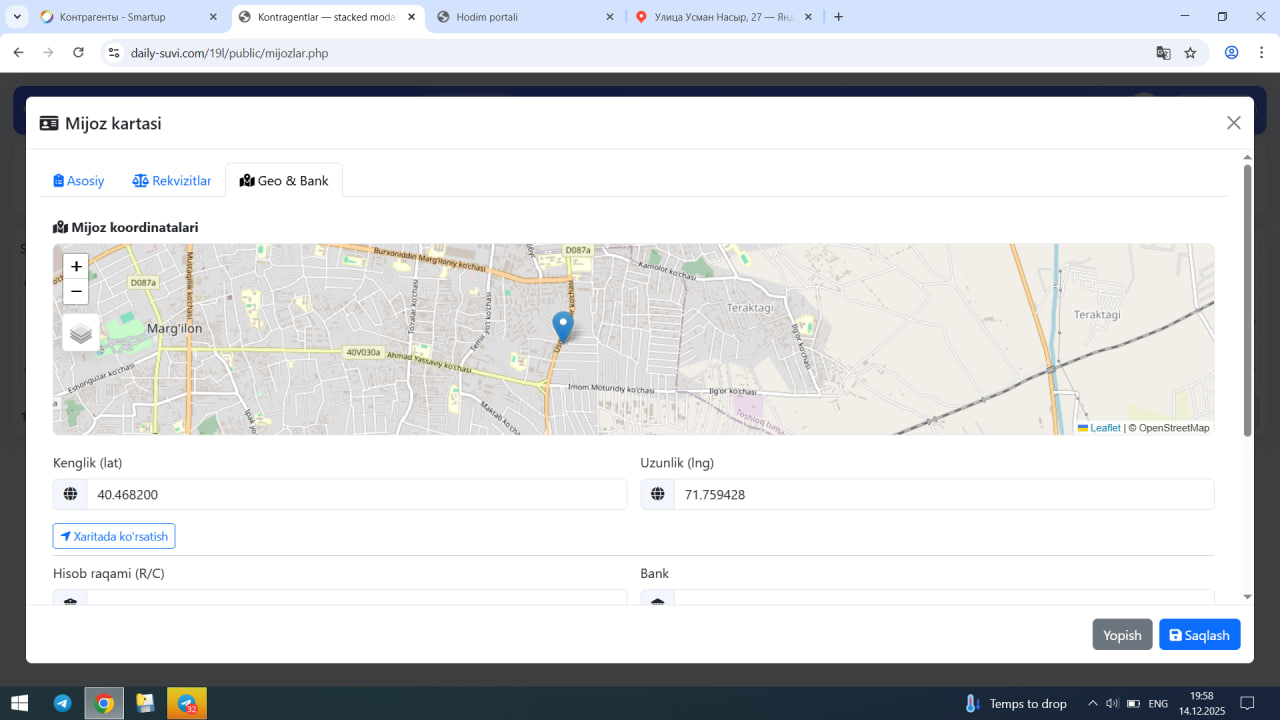Image resolution: width=1280 pixels, height=720 pixels.
Task: Click the Kenglik (lat) input field
Action: click(x=356, y=494)
